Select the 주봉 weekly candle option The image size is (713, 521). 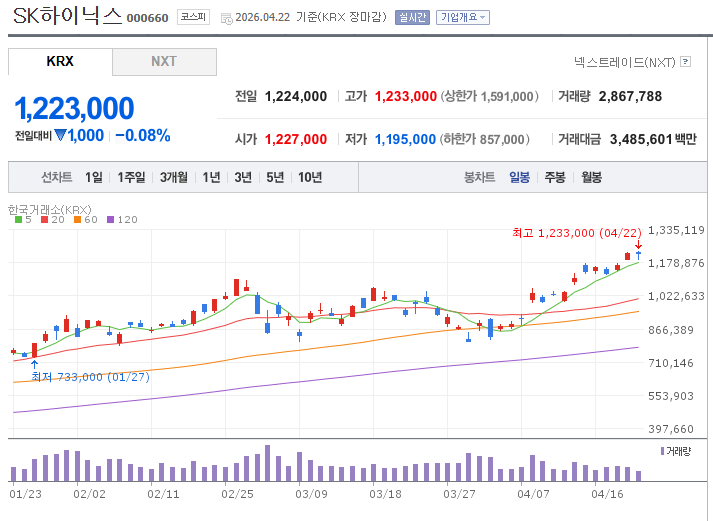pyautogui.click(x=555, y=177)
